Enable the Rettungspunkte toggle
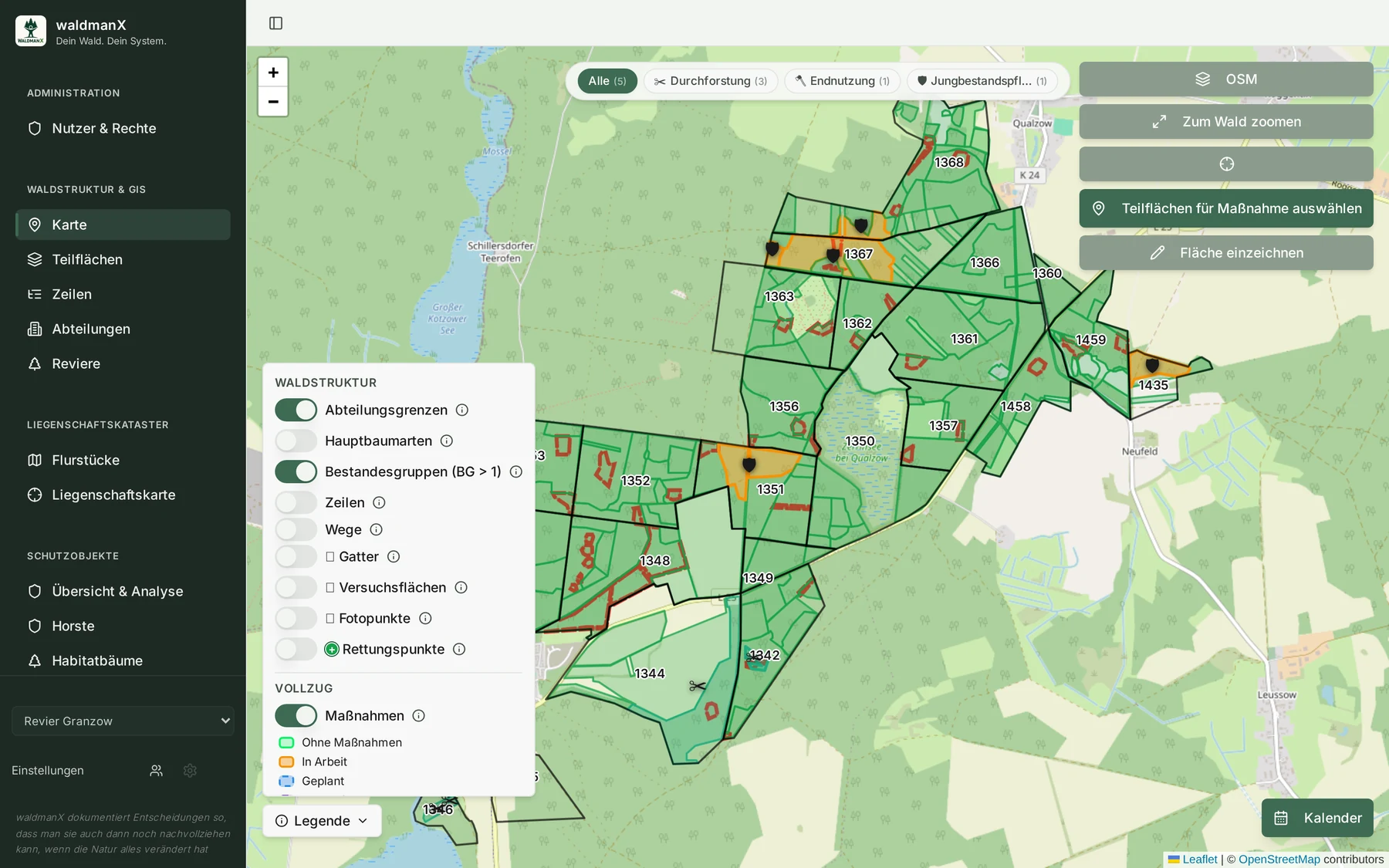Image resolution: width=1389 pixels, height=868 pixels. click(x=296, y=649)
